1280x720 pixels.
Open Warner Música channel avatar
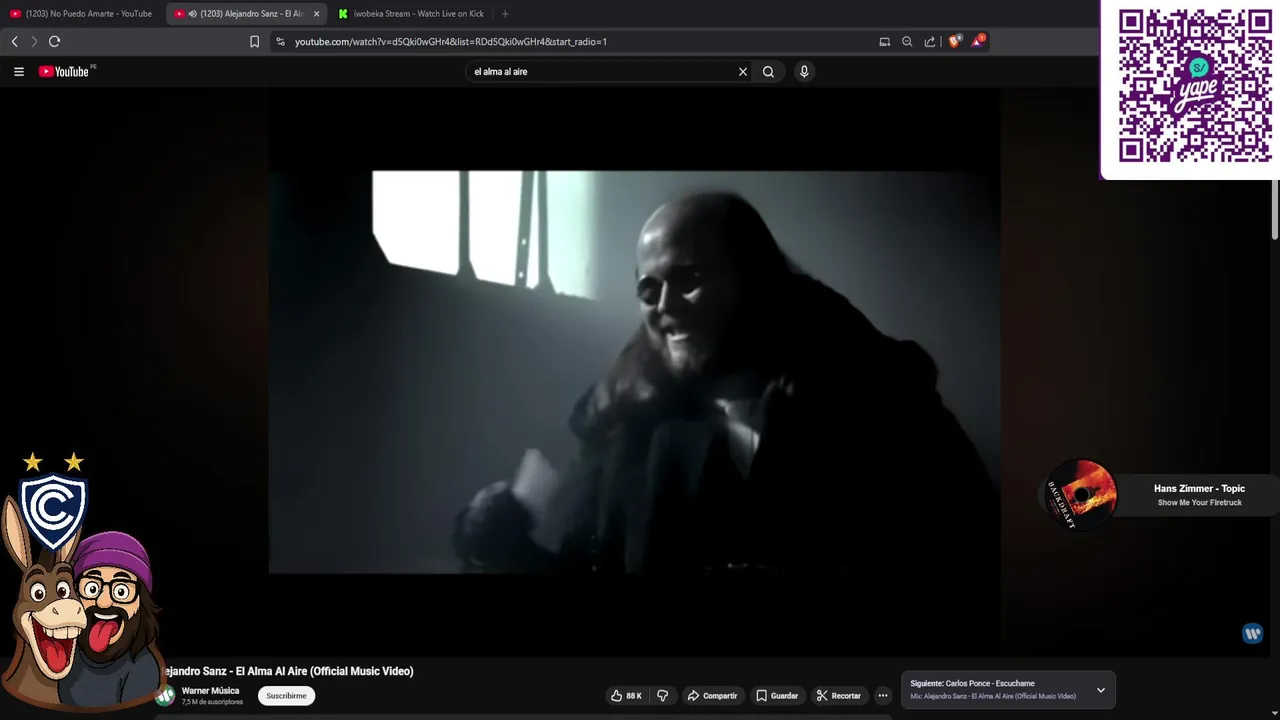click(x=166, y=695)
